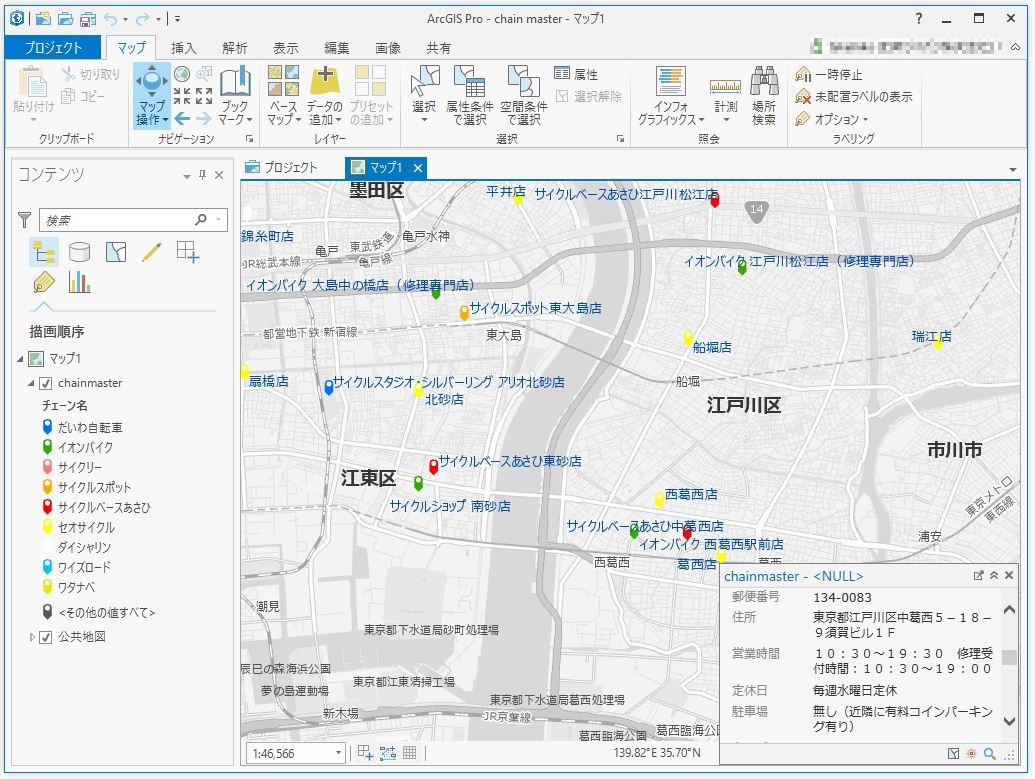1035x779 pixels.
Task: Switch to the プロジェクト view tab
Action: pyautogui.click(x=281, y=168)
